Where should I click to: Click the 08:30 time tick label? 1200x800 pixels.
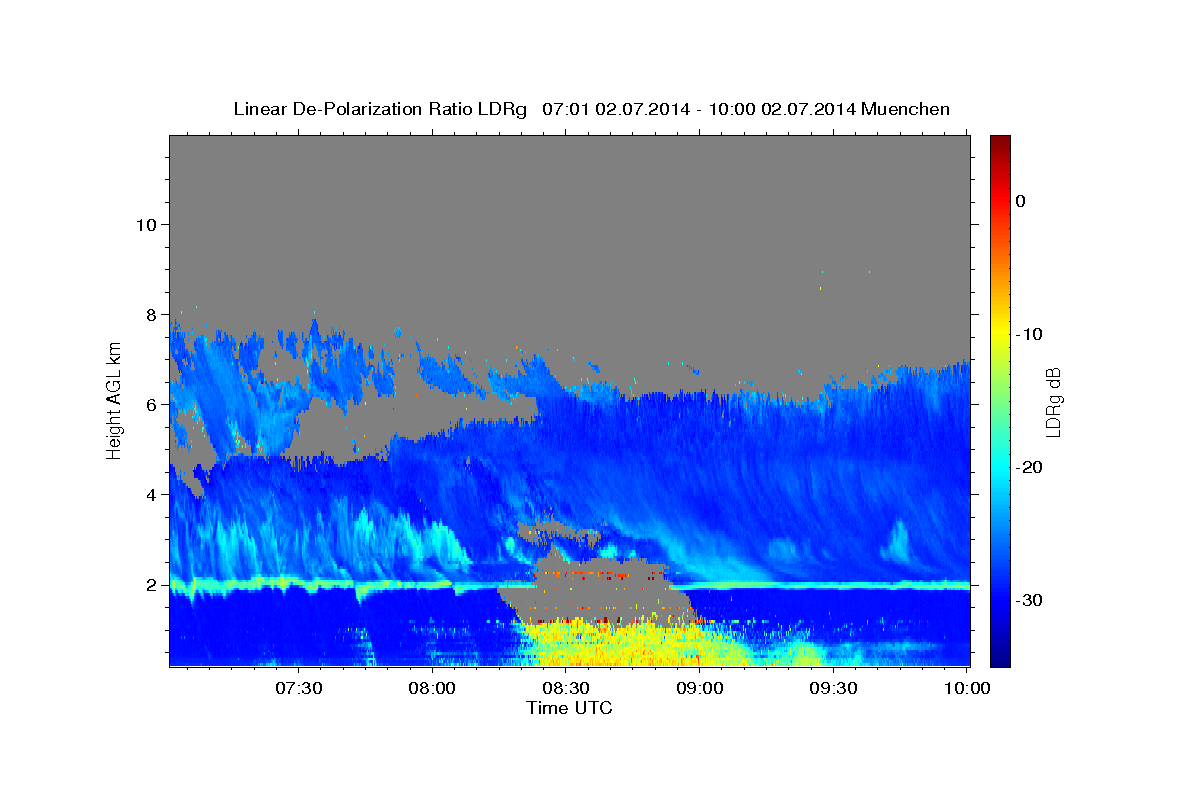565,688
